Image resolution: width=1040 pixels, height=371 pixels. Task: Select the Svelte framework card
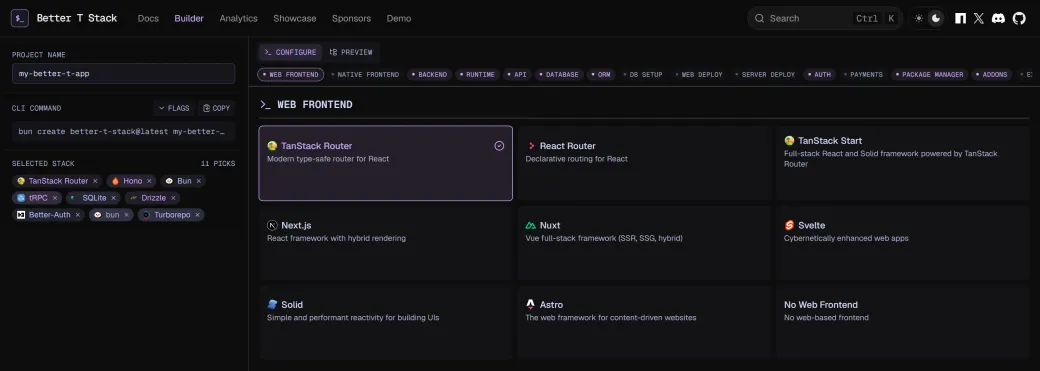[903, 243]
